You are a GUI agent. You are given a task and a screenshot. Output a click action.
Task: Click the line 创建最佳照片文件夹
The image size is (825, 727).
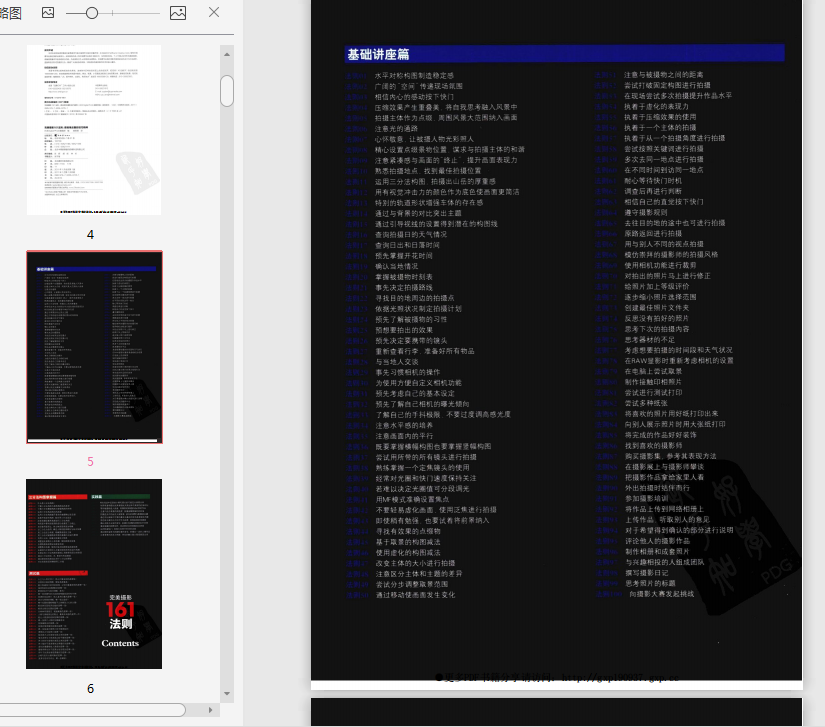(x=657, y=308)
